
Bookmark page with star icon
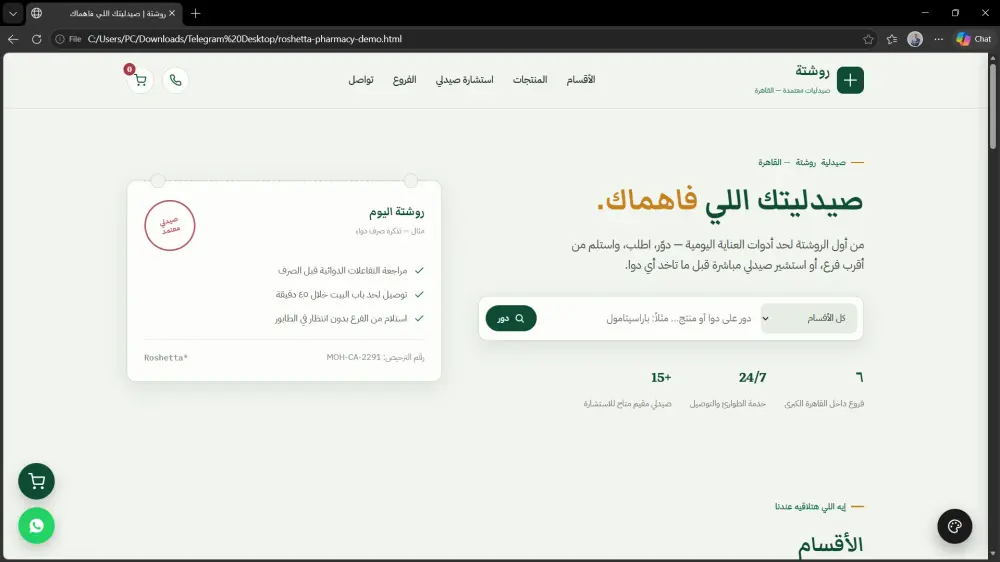[x=868, y=39]
